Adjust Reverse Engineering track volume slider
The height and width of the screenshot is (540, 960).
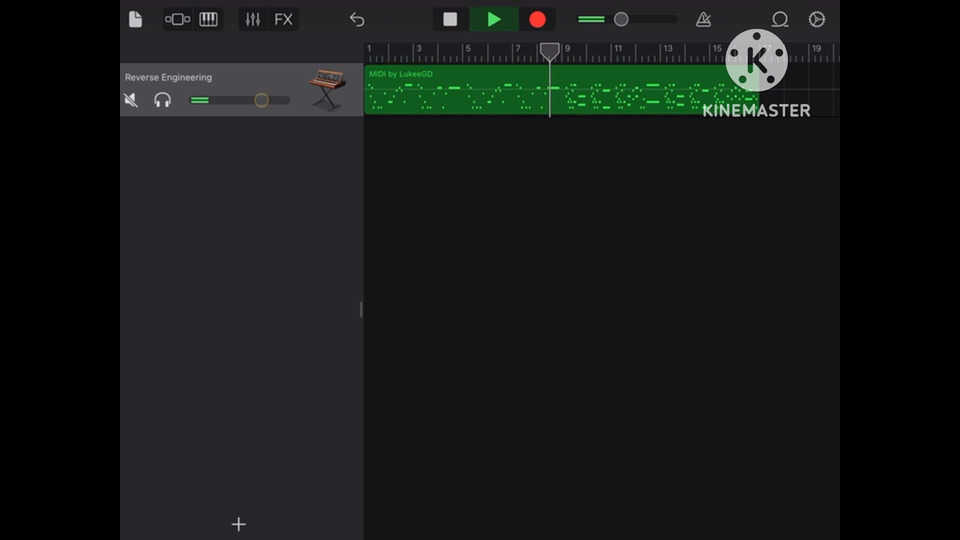239,100
